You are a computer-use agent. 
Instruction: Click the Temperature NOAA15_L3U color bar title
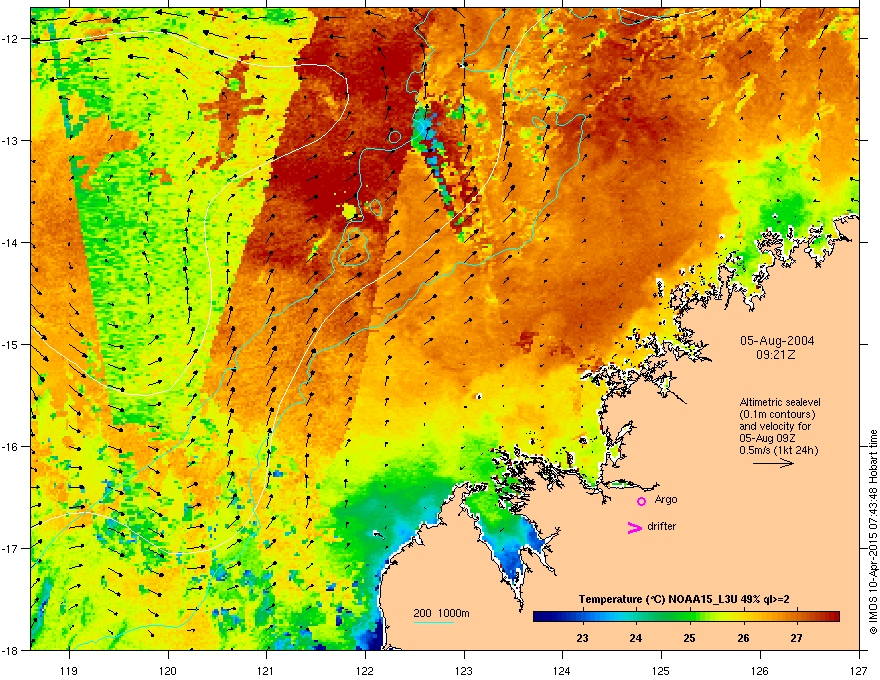pos(684,599)
